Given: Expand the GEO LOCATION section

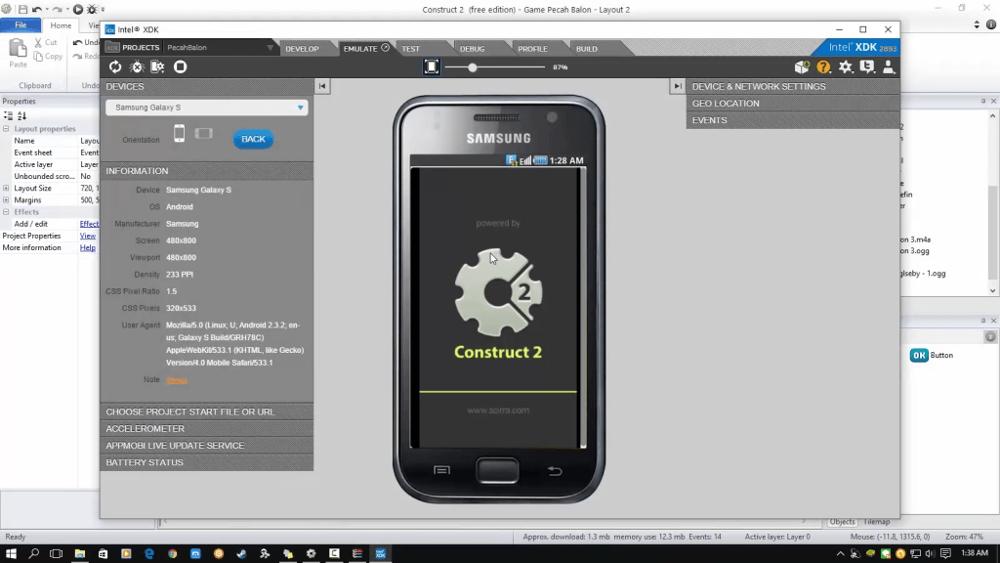Looking at the screenshot, I should click(793, 103).
